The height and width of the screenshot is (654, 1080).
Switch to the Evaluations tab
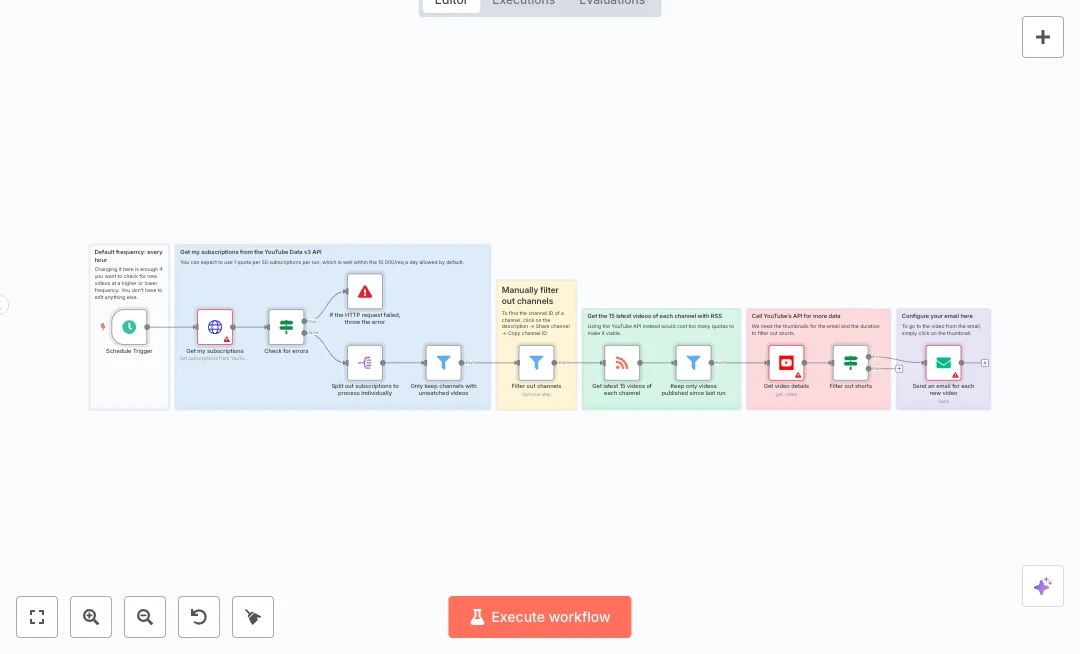[x=611, y=3]
